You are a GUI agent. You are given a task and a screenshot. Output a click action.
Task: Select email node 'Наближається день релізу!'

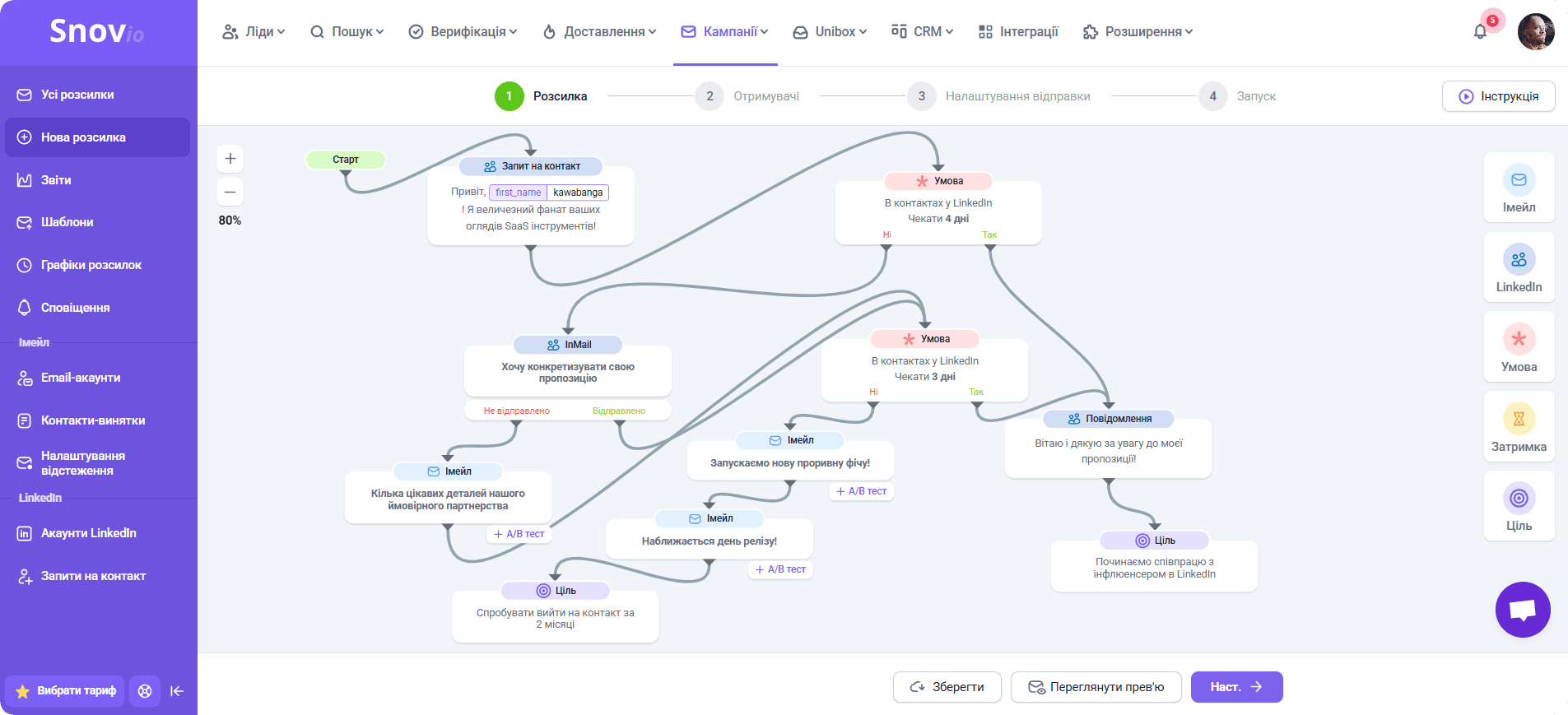[x=710, y=535]
